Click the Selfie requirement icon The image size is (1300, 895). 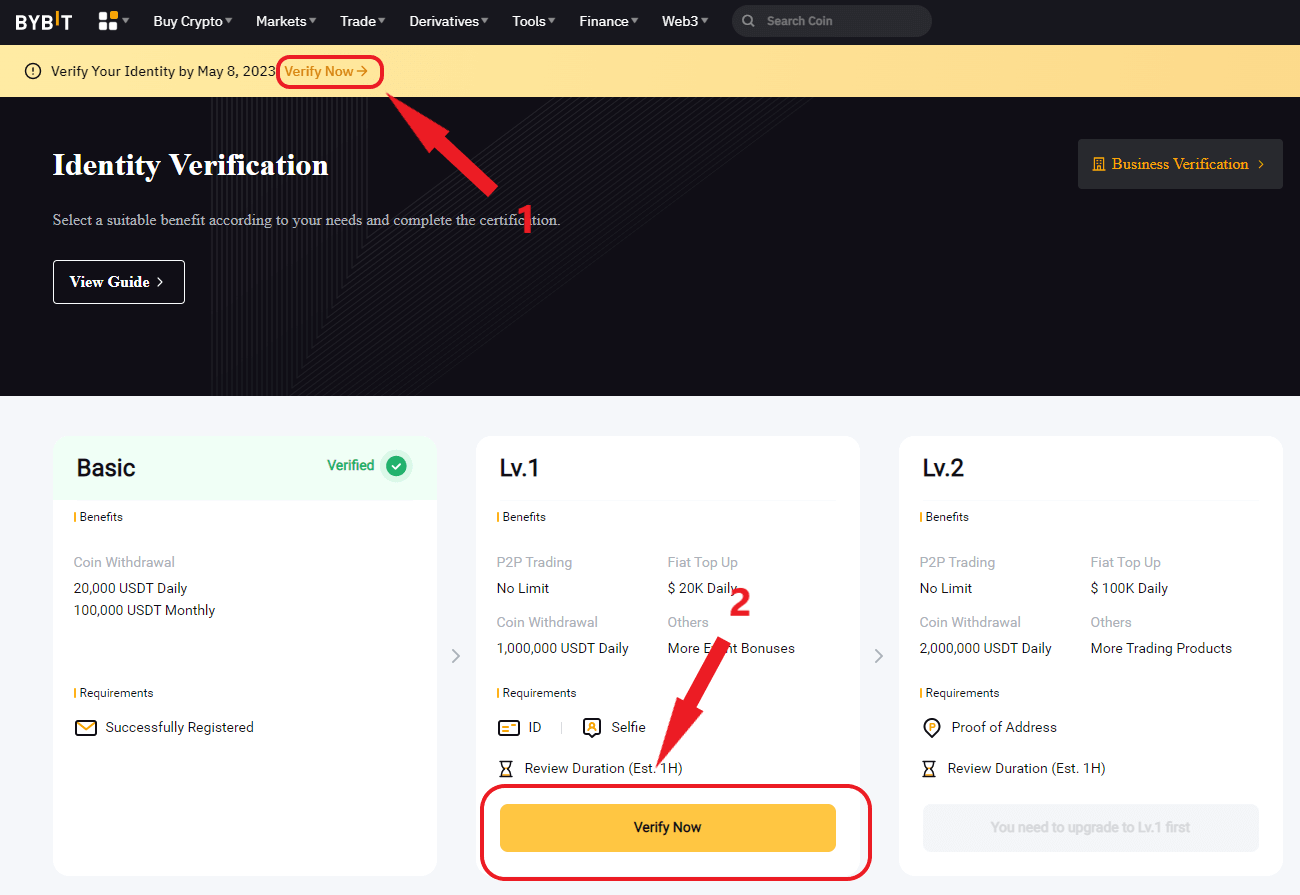(591, 728)
